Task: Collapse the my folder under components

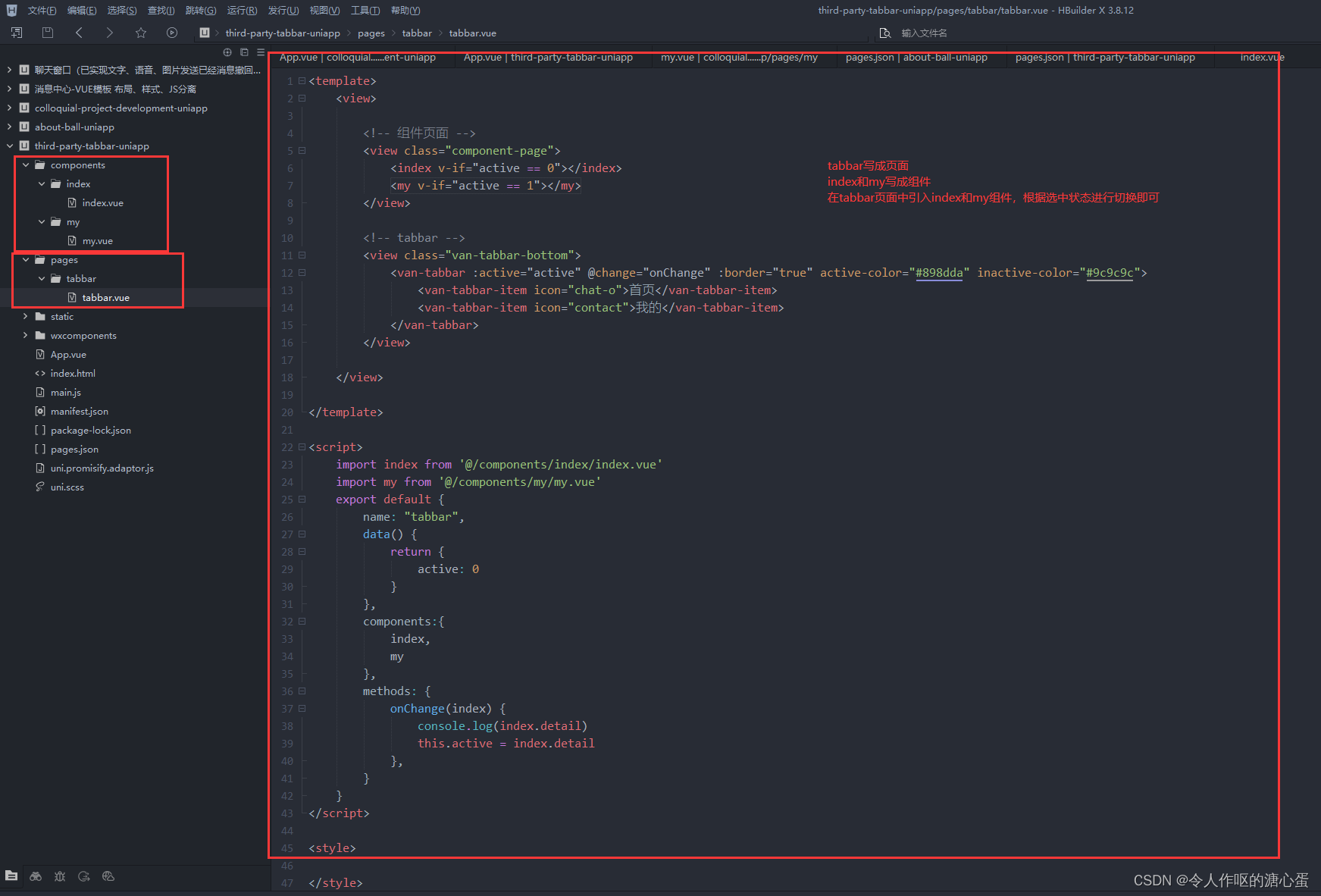Action: [x=42, y=222]
